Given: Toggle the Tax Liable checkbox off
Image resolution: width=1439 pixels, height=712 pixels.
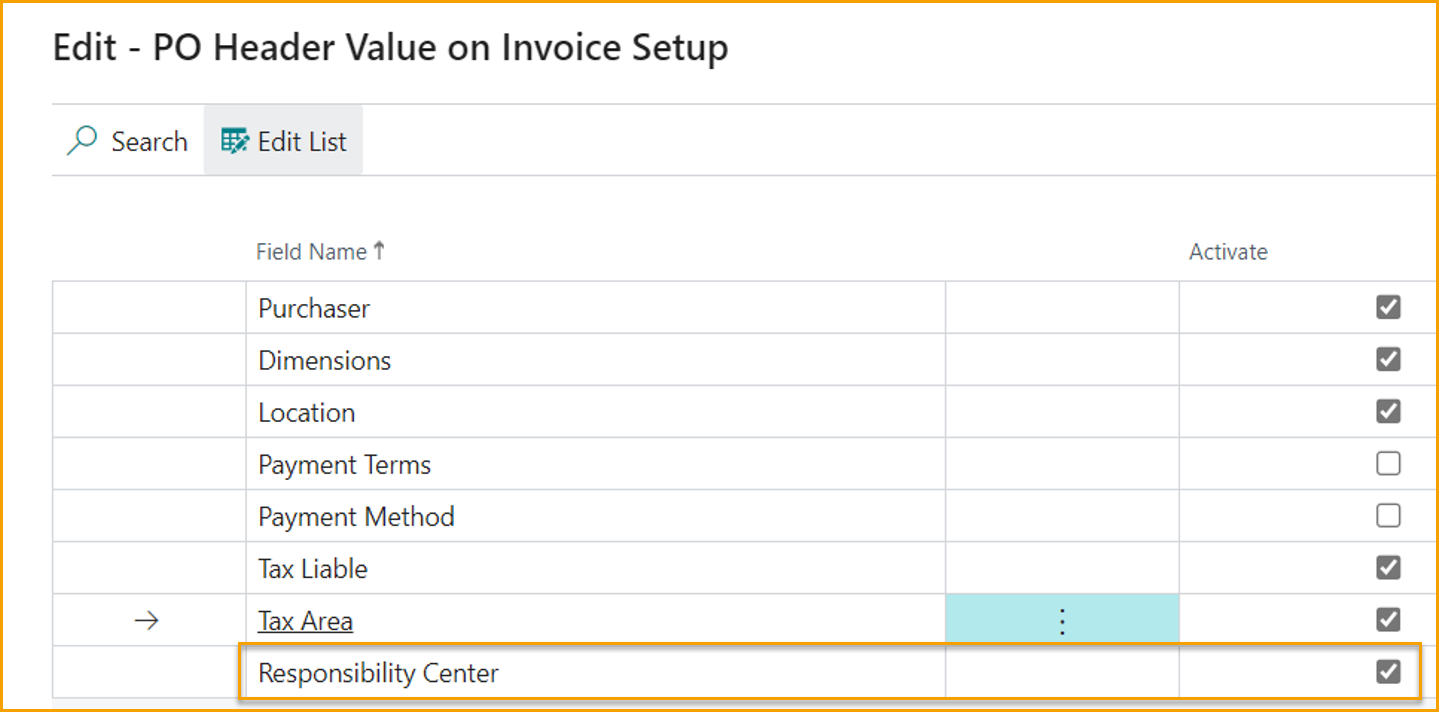Looking at the screenshot, I should [x=1388, y=567].
